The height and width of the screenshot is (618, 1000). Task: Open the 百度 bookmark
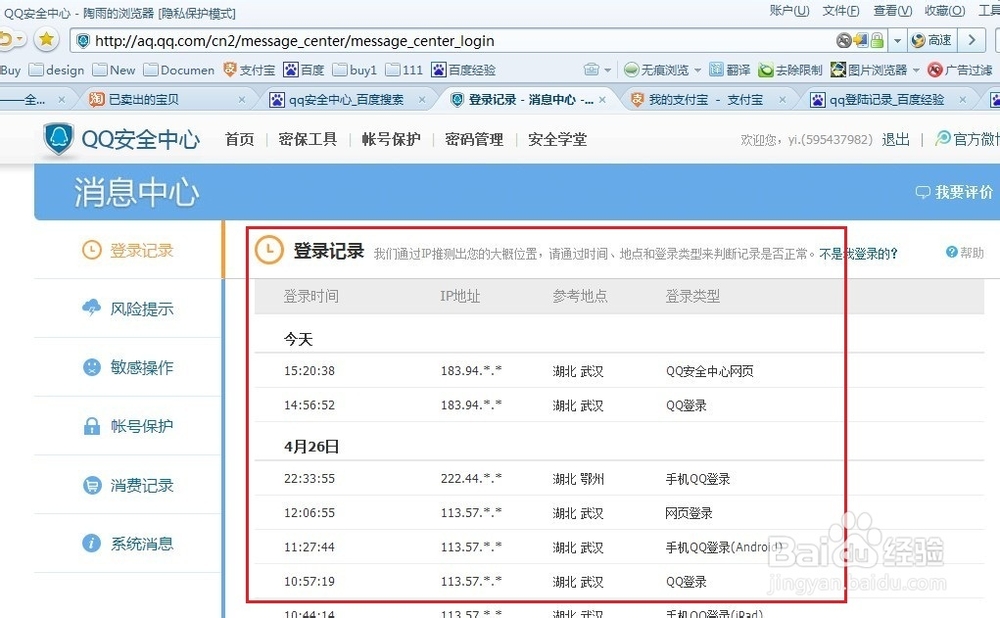pos(304,70)
